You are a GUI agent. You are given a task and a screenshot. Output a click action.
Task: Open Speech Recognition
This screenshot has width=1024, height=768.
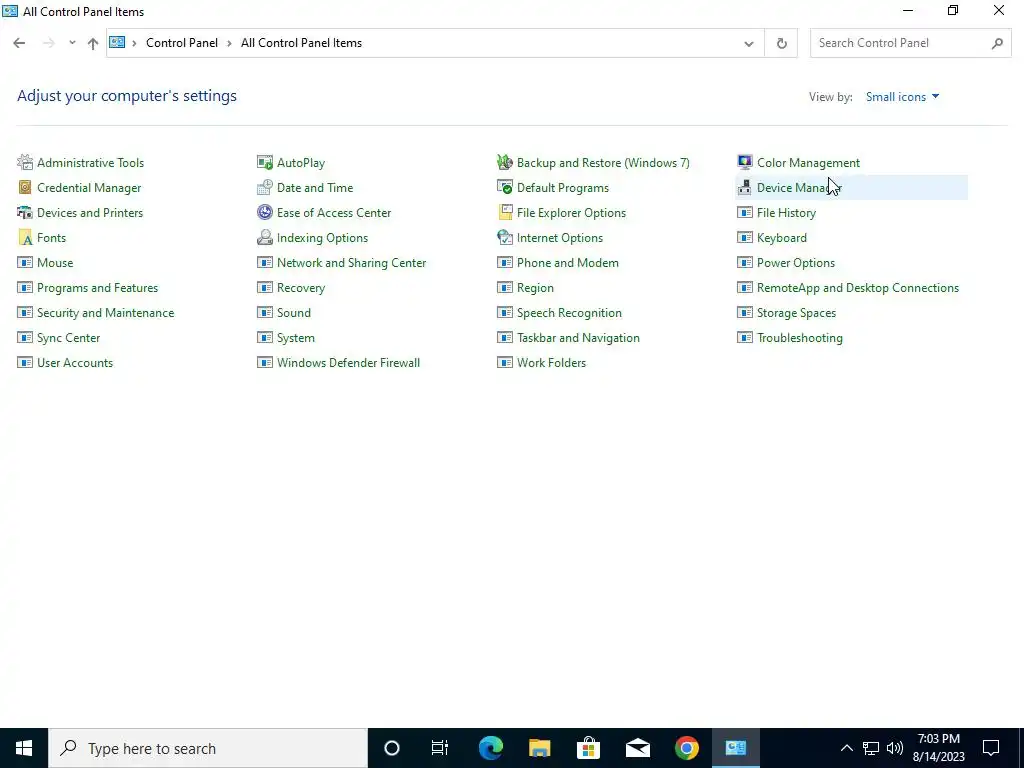pos(569,312)
